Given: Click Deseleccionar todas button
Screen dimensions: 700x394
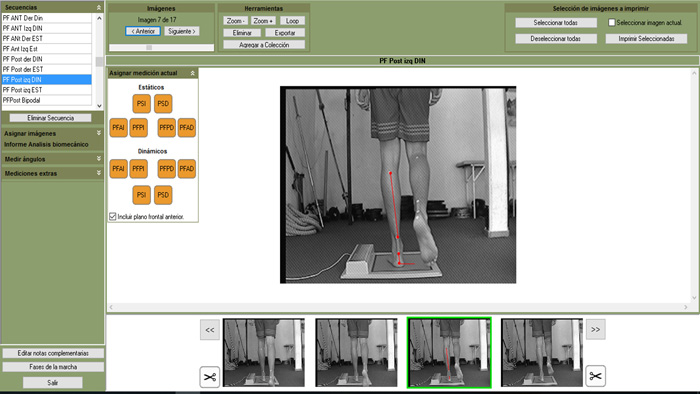Looking at the screenshot, I should tap(556, 39).
